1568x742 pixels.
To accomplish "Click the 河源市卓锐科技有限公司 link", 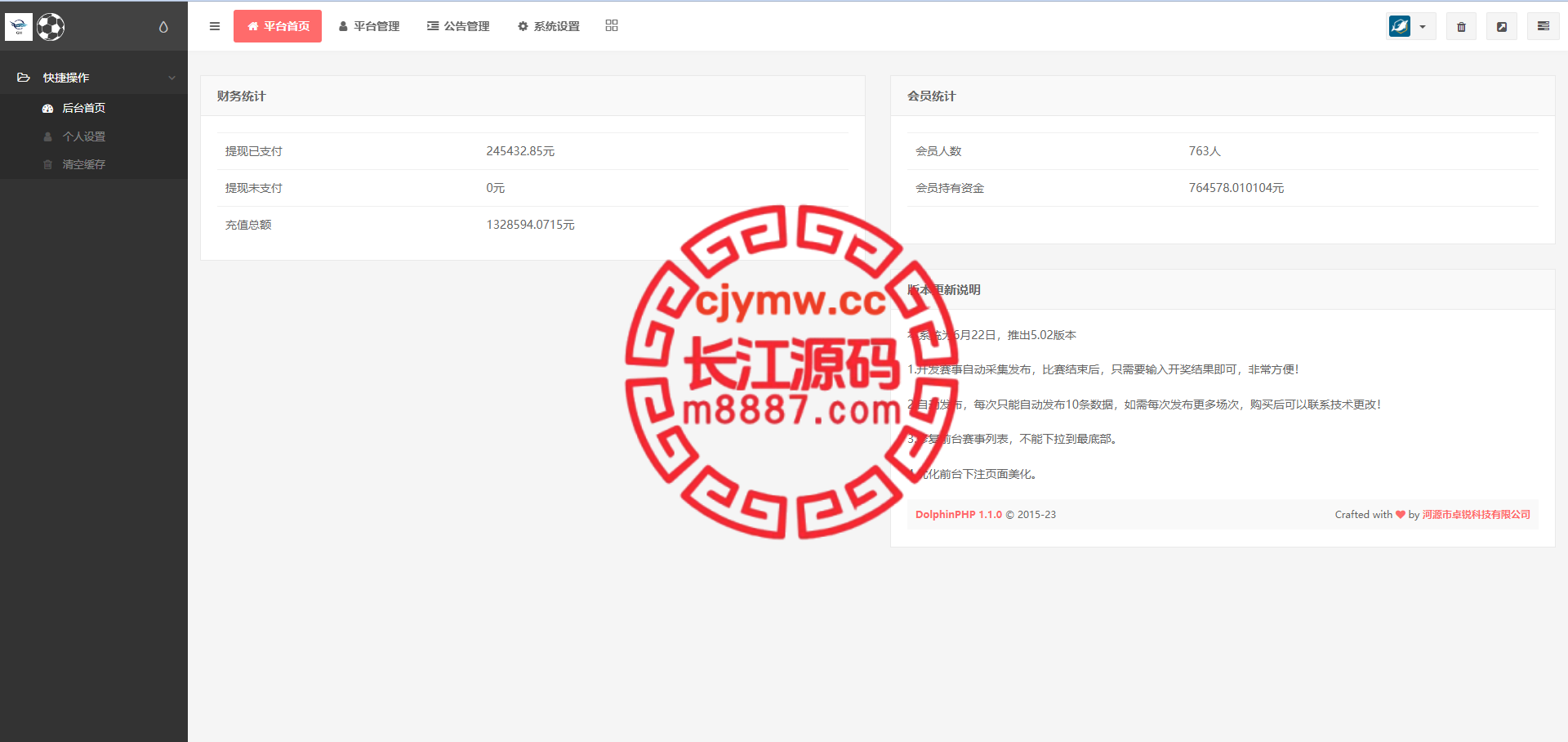I will tap(1477, 515).
